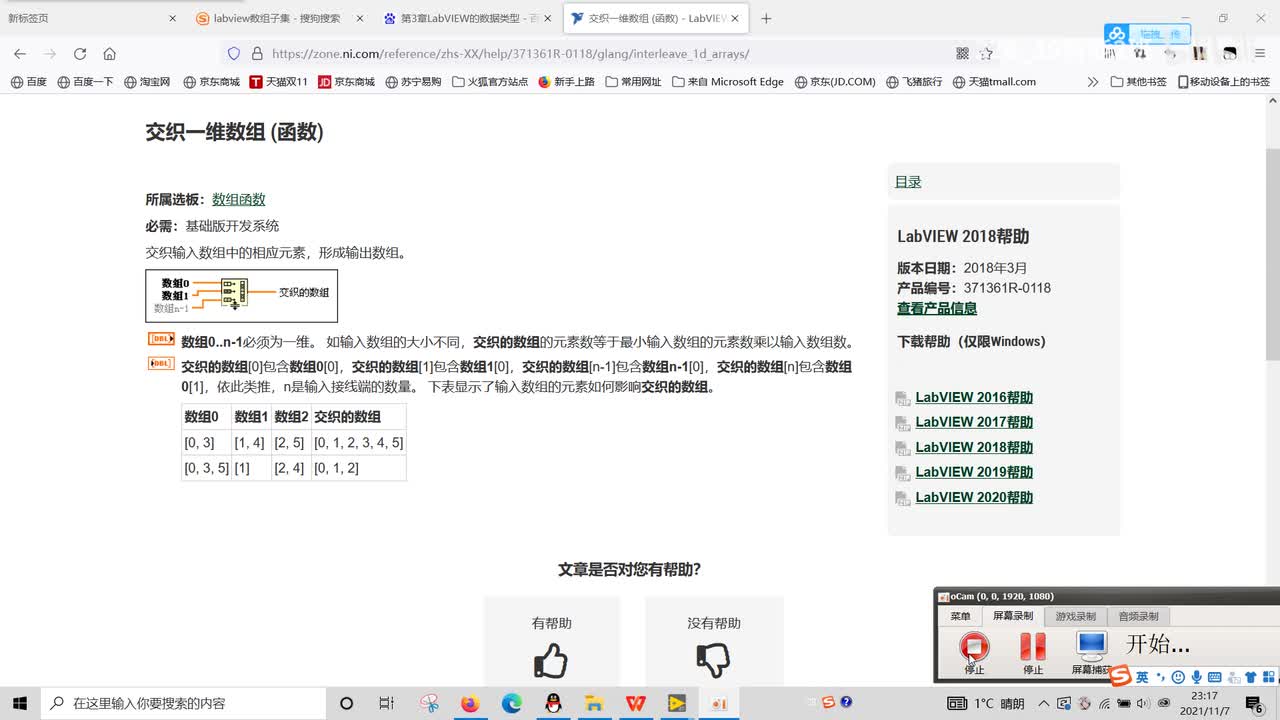
Task: Download LabVIEW 2019帮助
Action: (974, 472)
